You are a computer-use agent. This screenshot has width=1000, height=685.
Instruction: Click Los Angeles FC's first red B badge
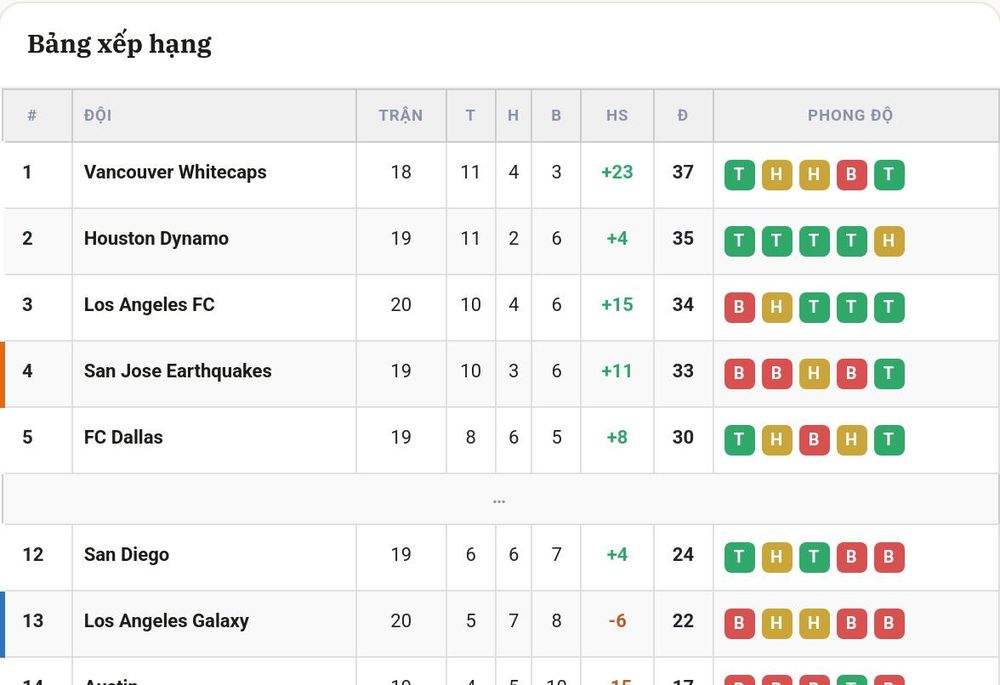coord(739,307)
